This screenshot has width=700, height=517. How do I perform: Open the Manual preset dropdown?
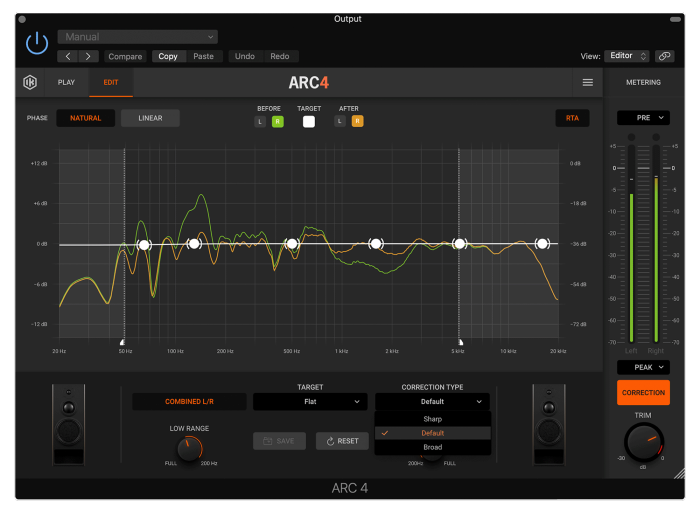tap(137, 37)
